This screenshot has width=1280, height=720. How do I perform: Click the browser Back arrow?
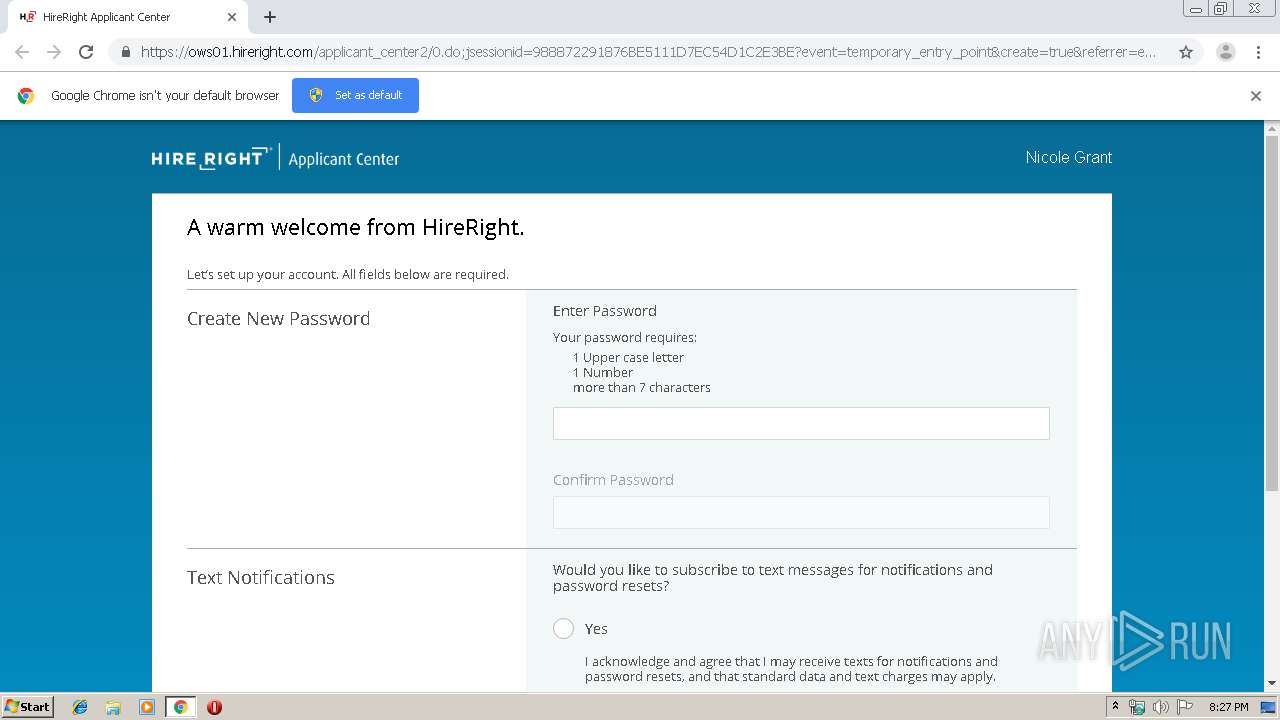coord(22,52)
